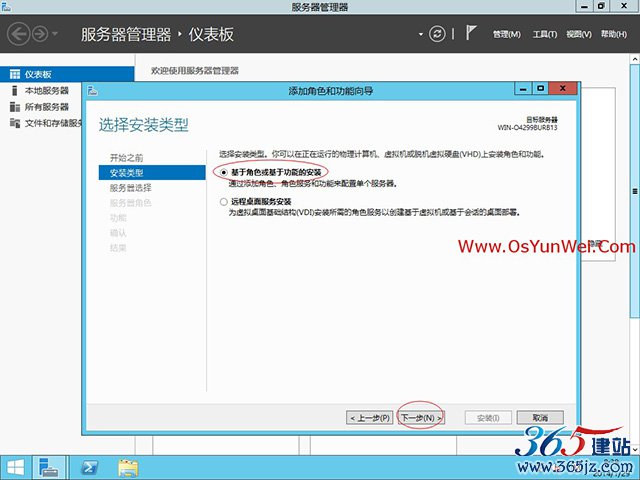Open the notifications flag icon
This screenshot has width=640, height=480.
(x=471, y=33)
